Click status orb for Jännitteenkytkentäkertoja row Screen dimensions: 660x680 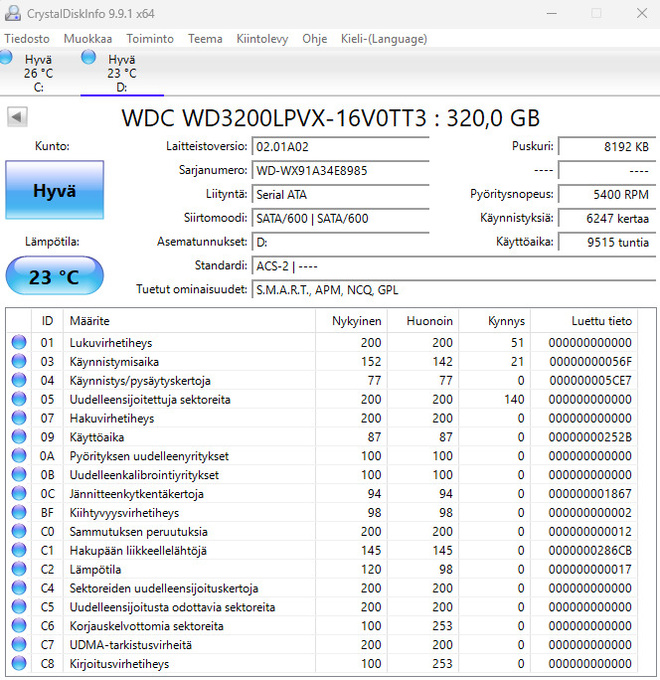[19, 493]
